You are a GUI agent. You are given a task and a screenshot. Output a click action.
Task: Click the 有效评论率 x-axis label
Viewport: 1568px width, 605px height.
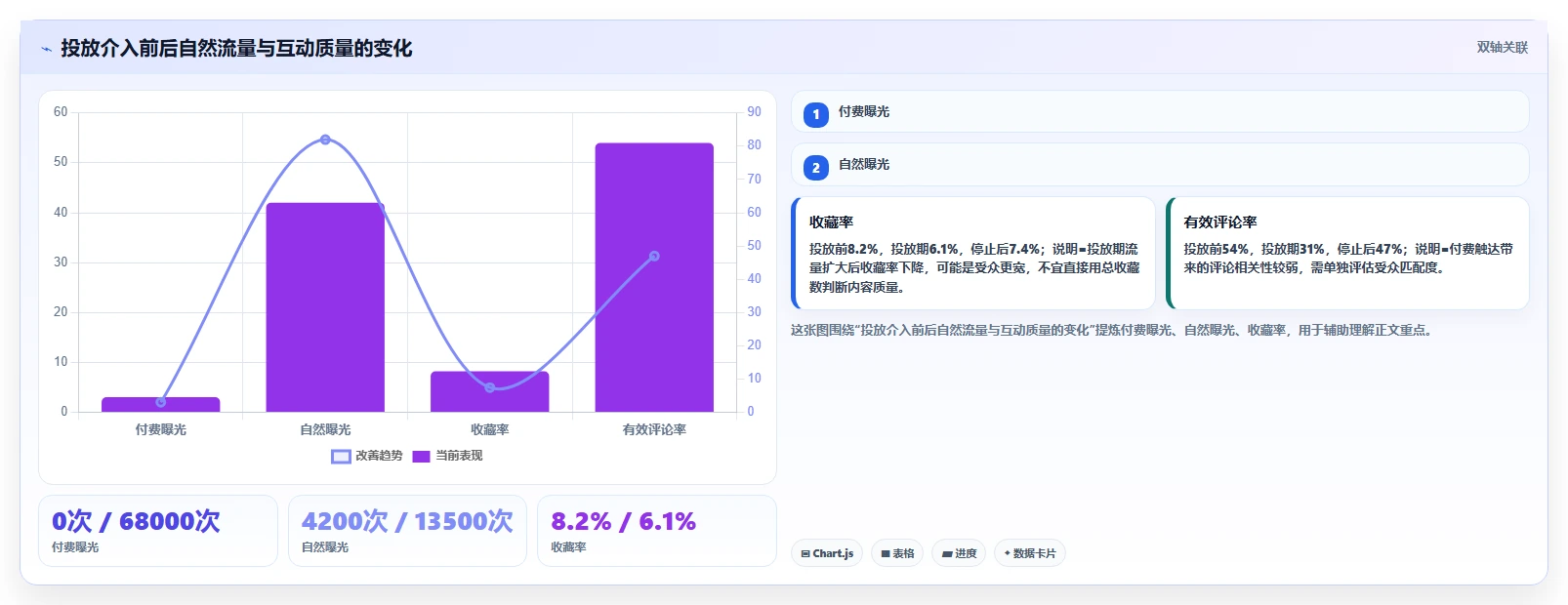[654, 429]
